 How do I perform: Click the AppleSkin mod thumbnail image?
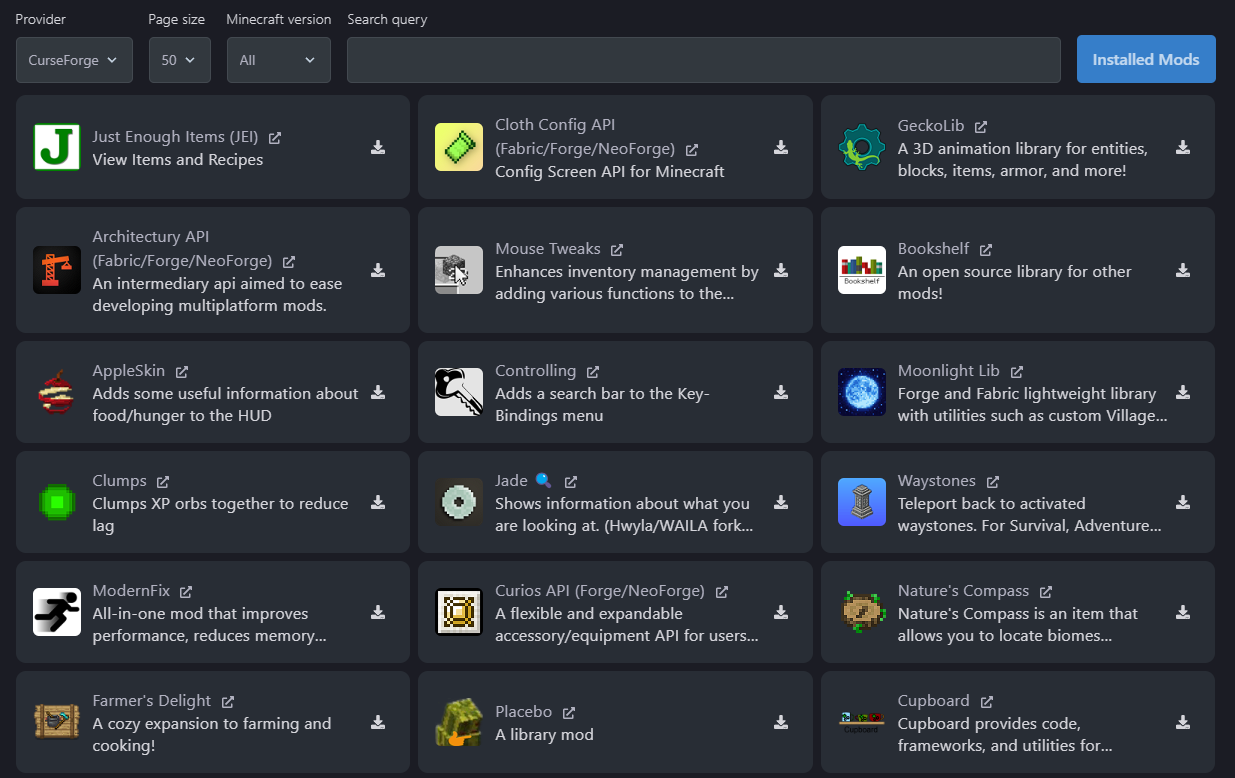(57, 391)
